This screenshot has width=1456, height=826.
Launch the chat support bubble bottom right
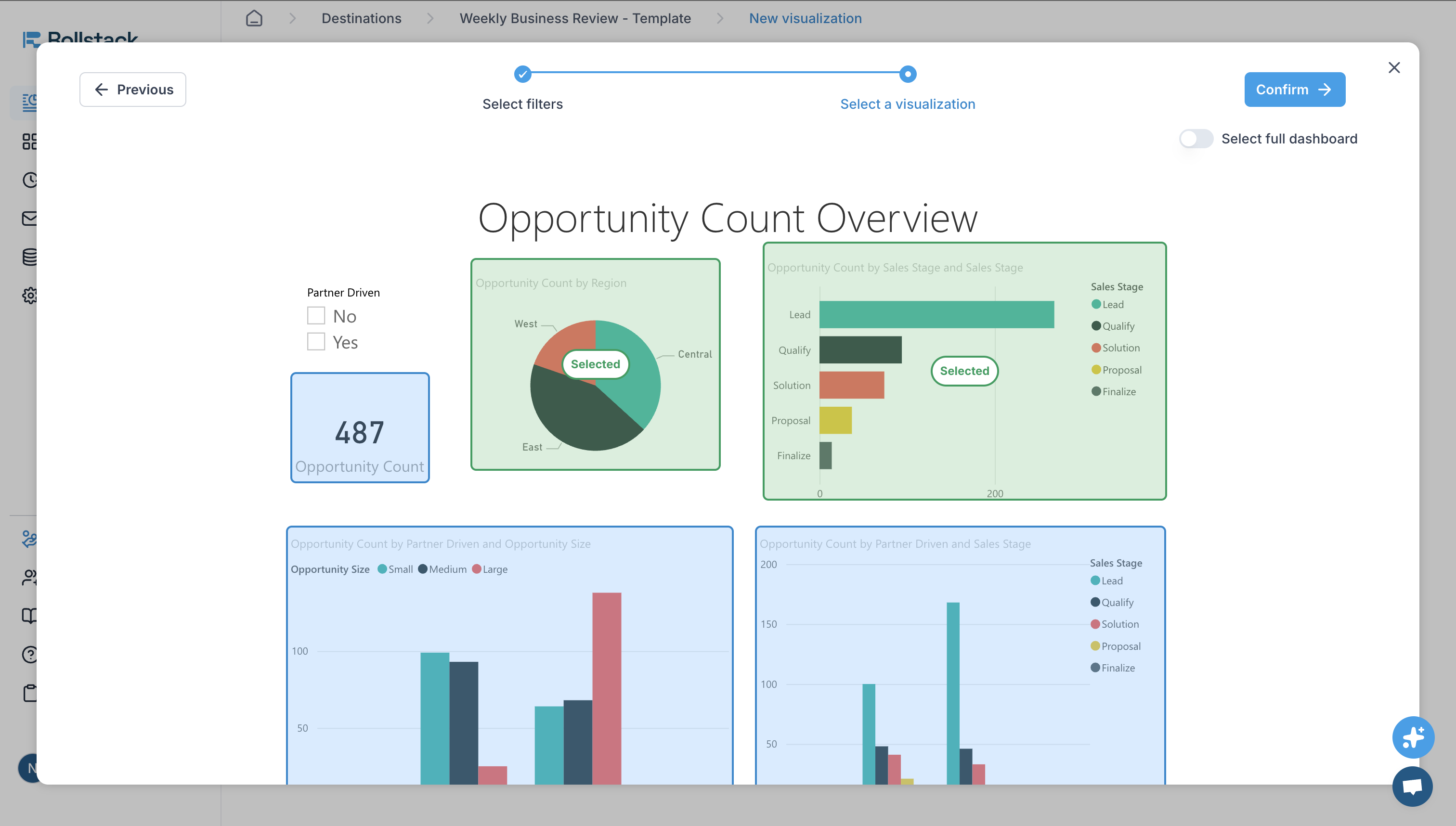(x=1412, y=787)
